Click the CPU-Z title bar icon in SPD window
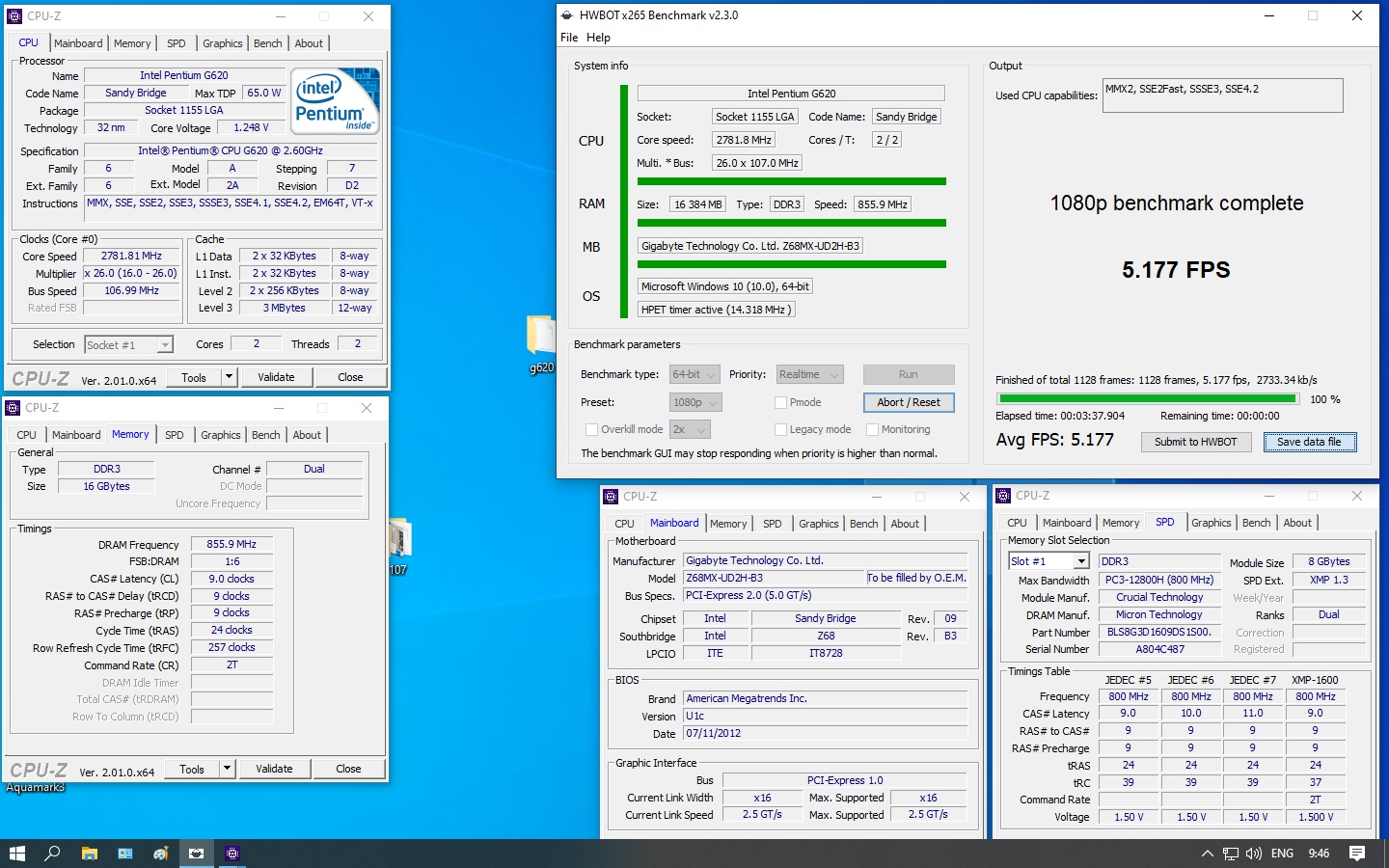 click(1003, 496)
